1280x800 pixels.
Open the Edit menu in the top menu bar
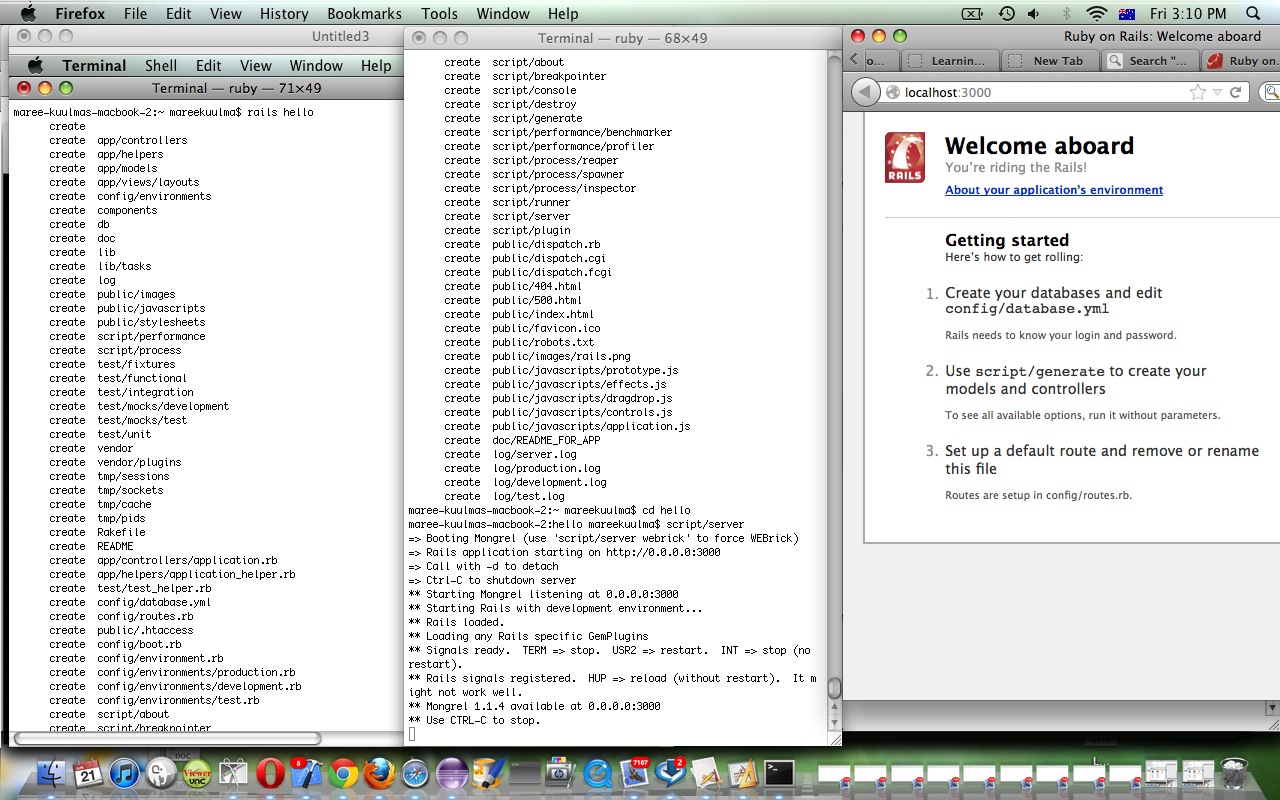tap(179, 13)
